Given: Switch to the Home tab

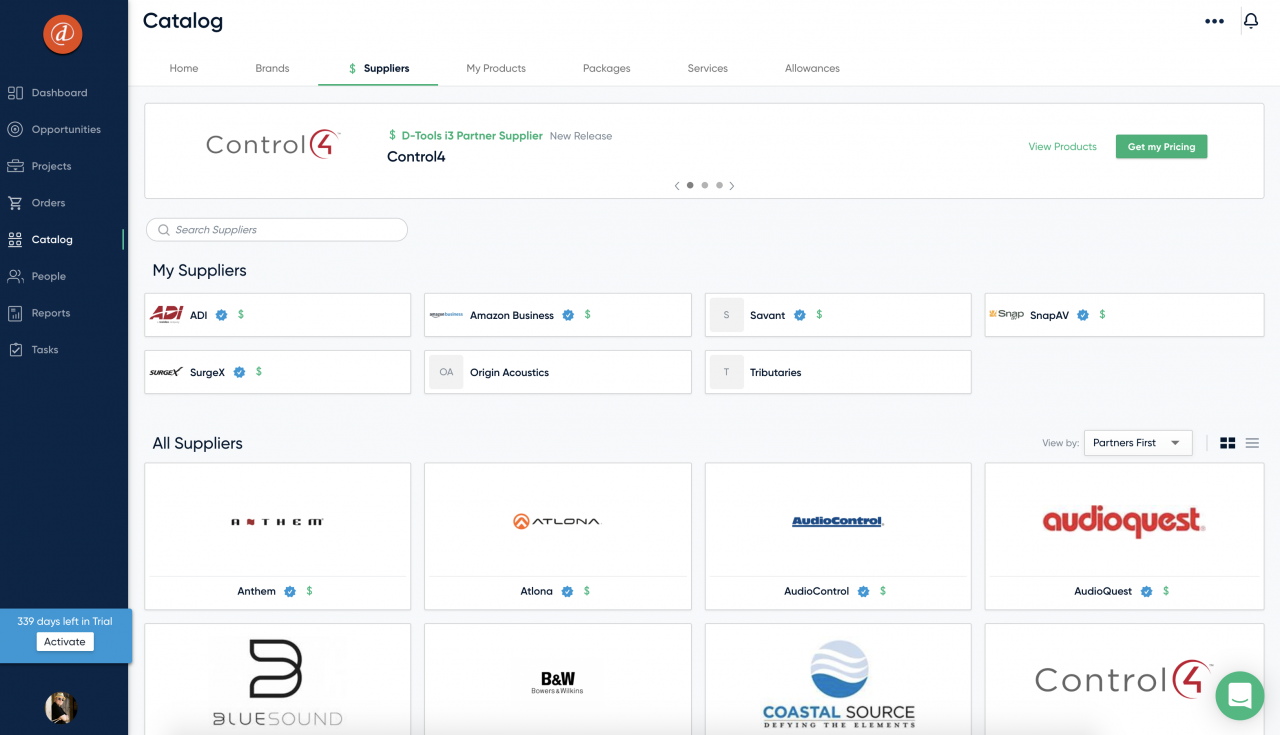Looking at the screenshot, I should [x=184, y=68].
